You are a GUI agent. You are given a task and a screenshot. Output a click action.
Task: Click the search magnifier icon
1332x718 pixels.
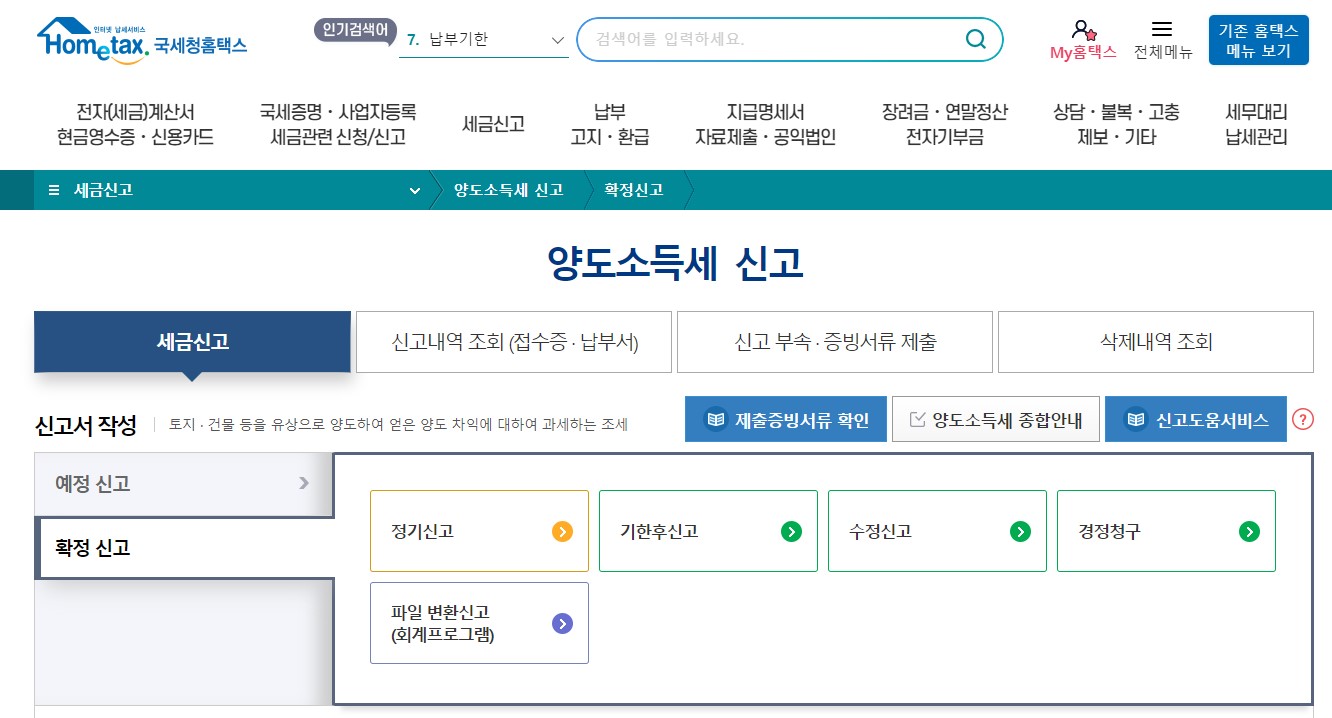click(974, 39)
